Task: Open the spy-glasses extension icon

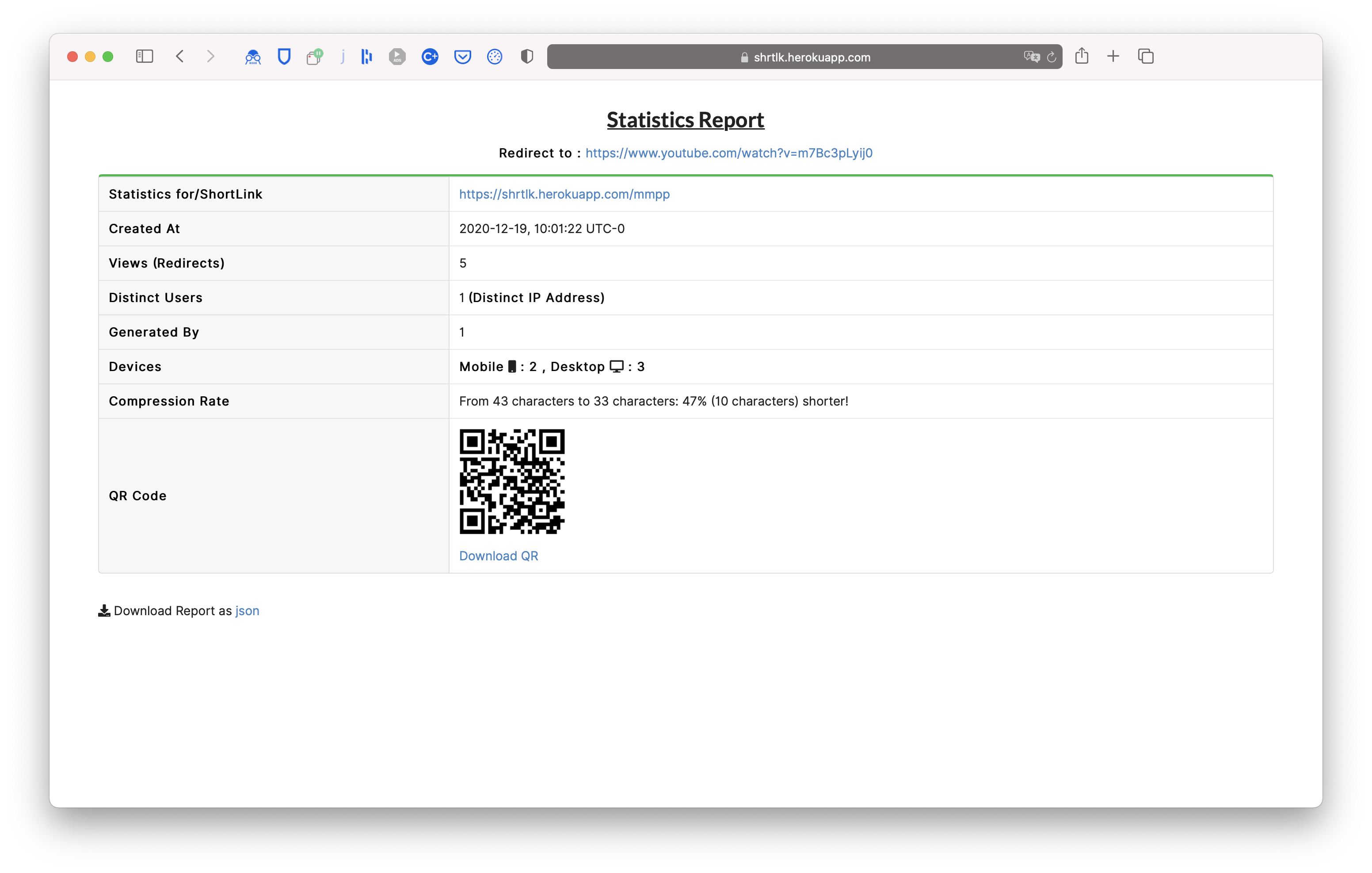Action: pyautogui.click(x=252, y=57)
